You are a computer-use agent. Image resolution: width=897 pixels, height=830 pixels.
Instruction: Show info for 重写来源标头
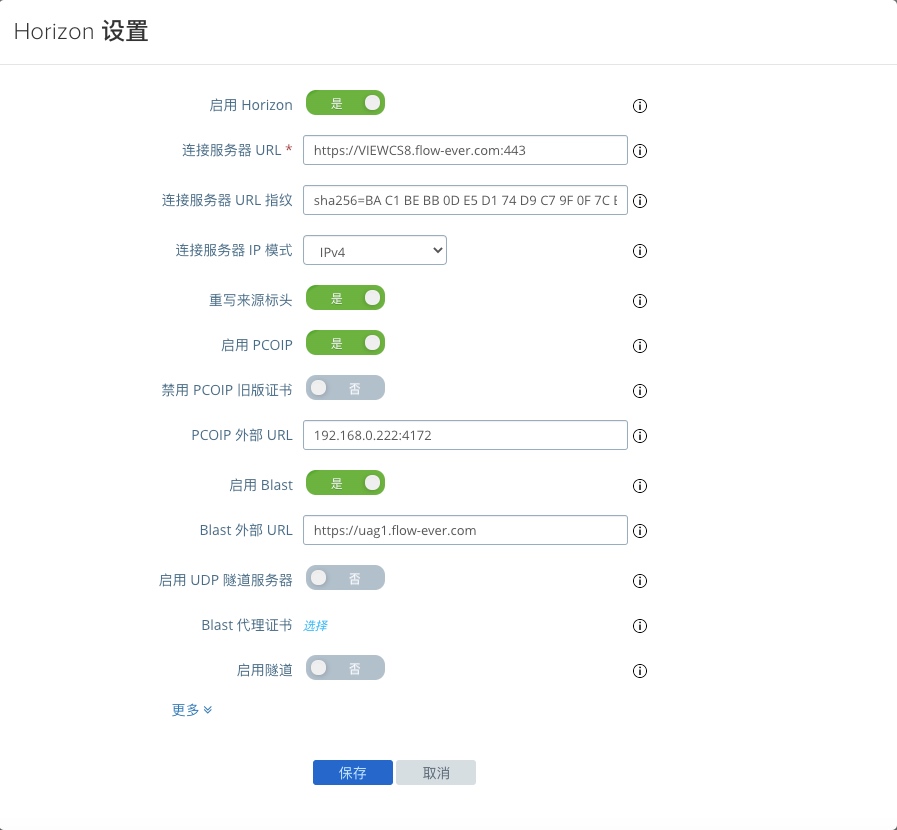(x=640, y=301)
